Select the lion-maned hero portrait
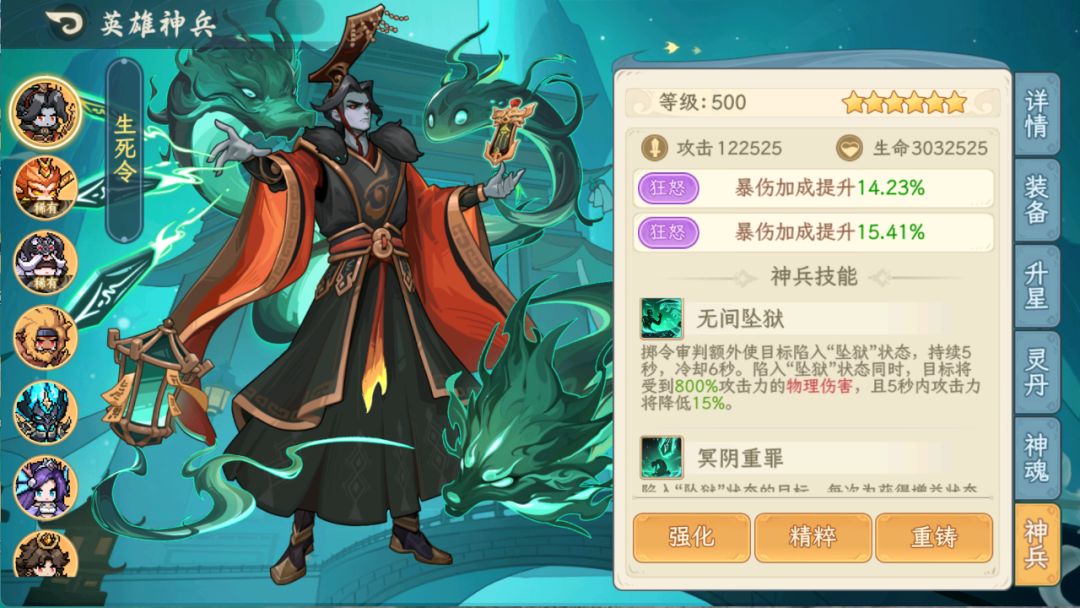Image resolution: width=1080 pixels, height=608 pixels. coord(45,337)
